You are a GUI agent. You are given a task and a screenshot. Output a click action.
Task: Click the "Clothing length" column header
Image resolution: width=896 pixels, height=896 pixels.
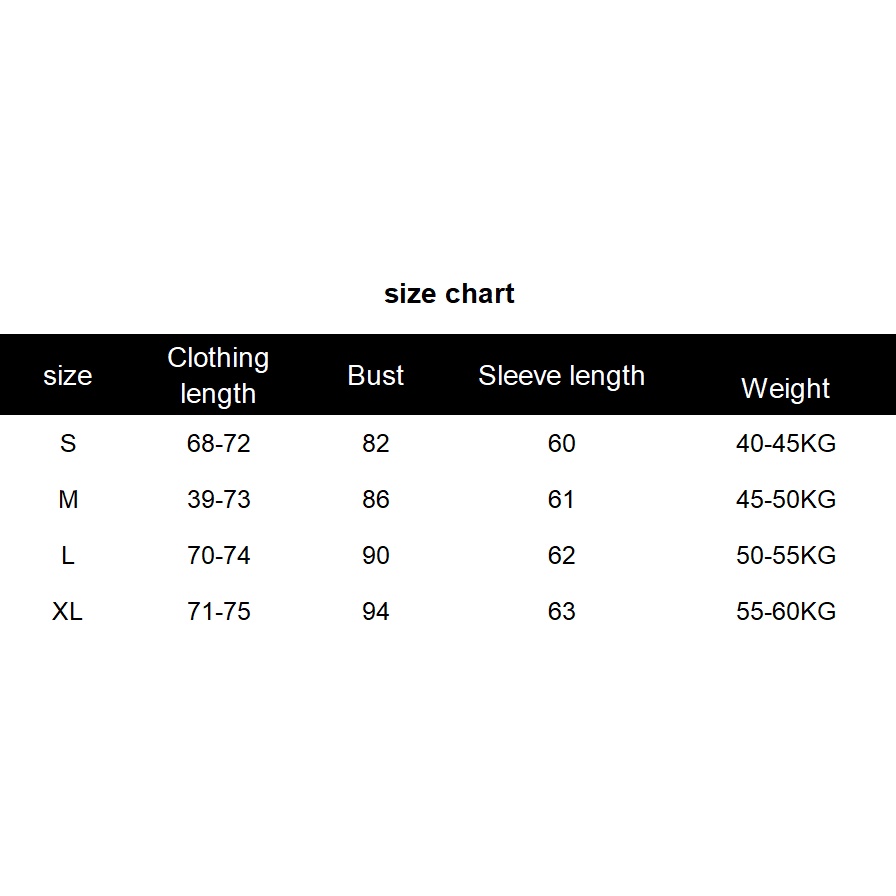218,375
